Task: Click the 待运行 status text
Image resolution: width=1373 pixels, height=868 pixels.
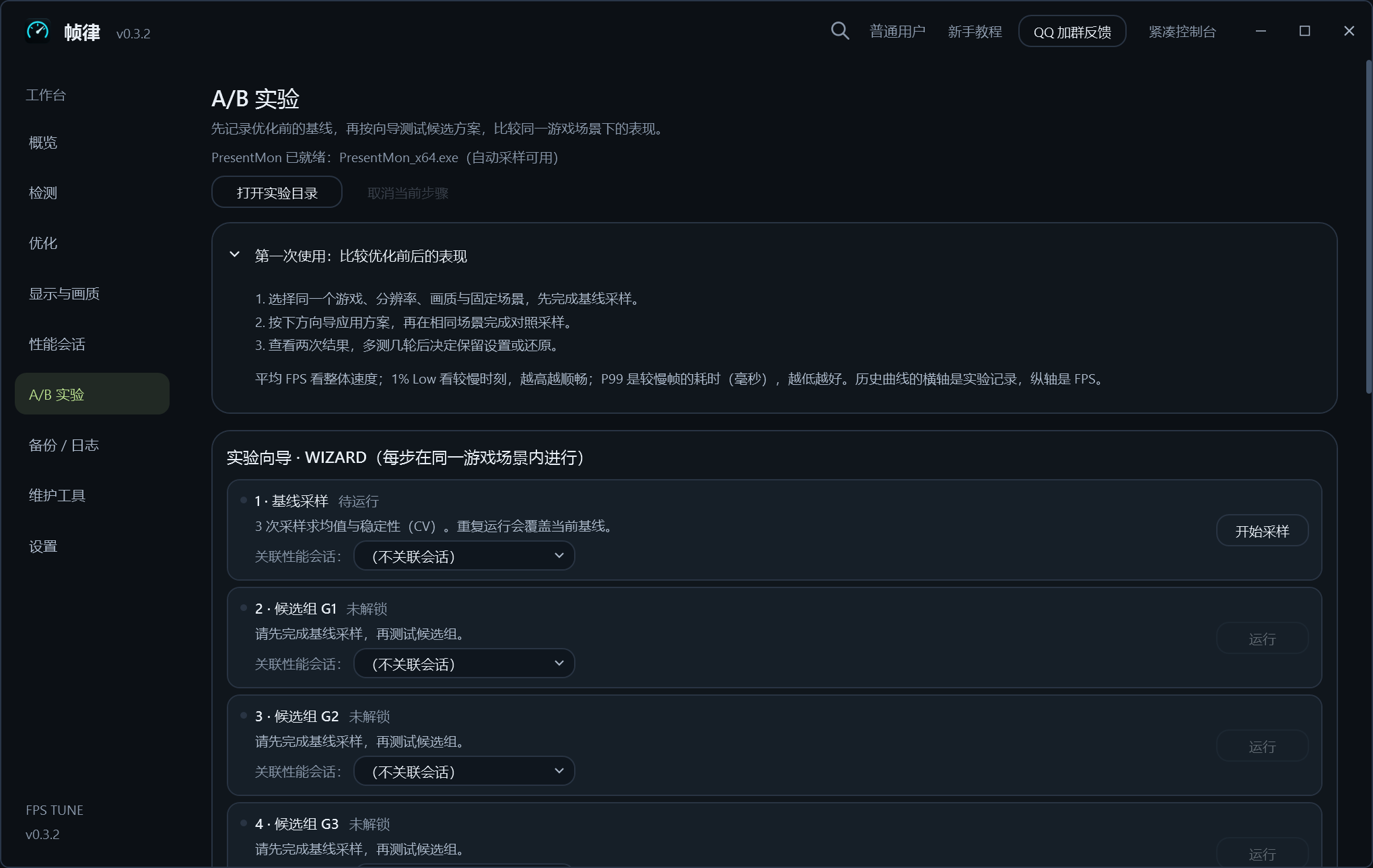Action: click(x=358, y=501)
